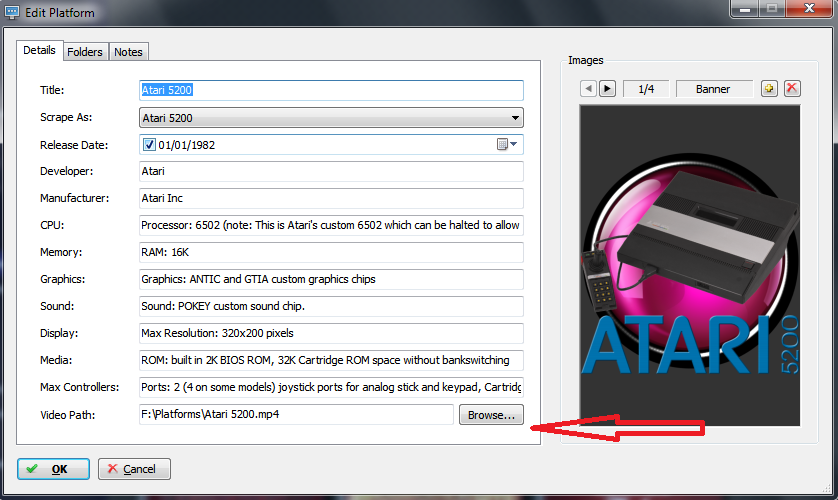Click the Graphics text field

[x=331, y=279]
